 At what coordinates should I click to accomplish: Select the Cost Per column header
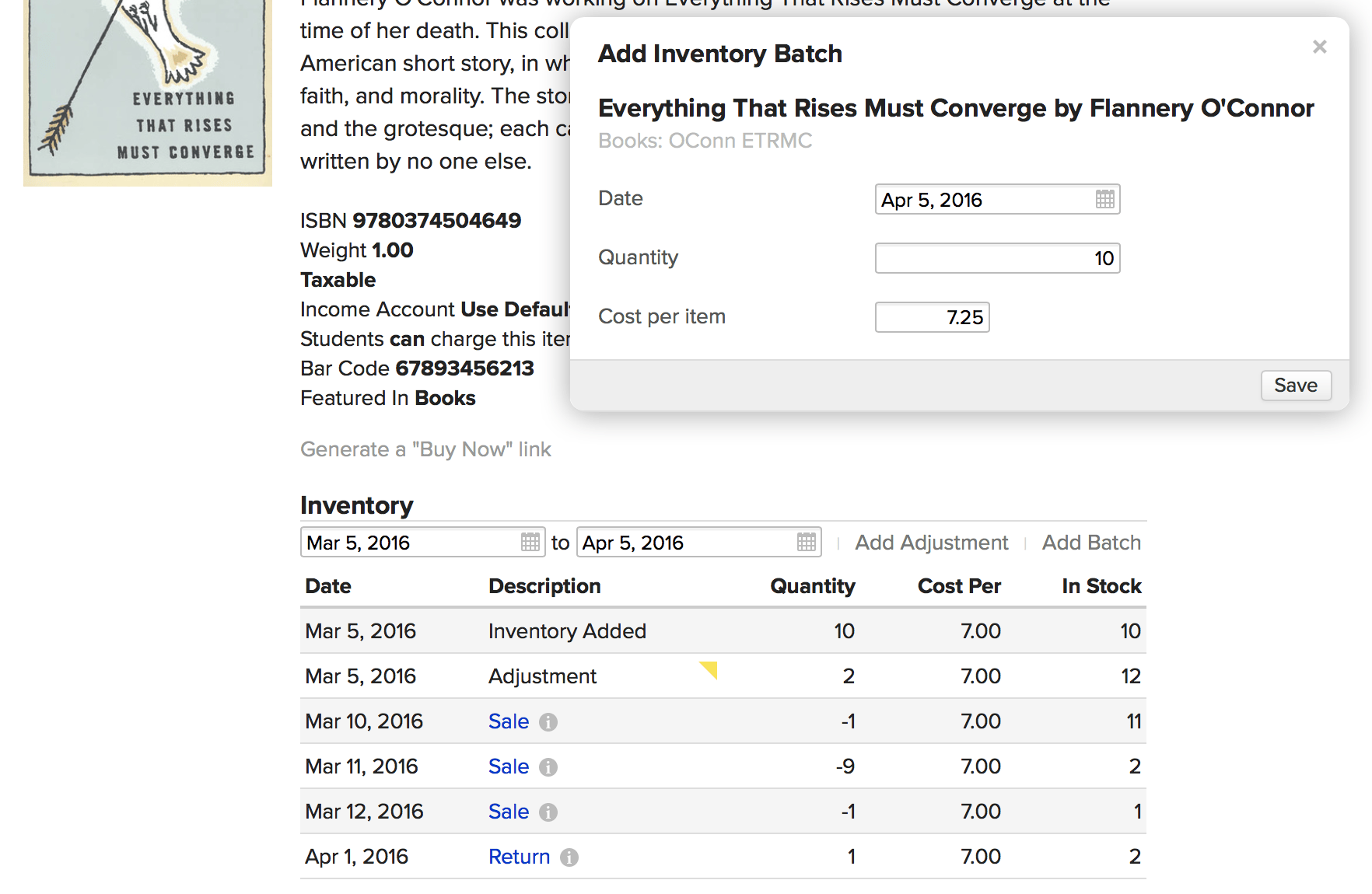(x=959, y=586)
